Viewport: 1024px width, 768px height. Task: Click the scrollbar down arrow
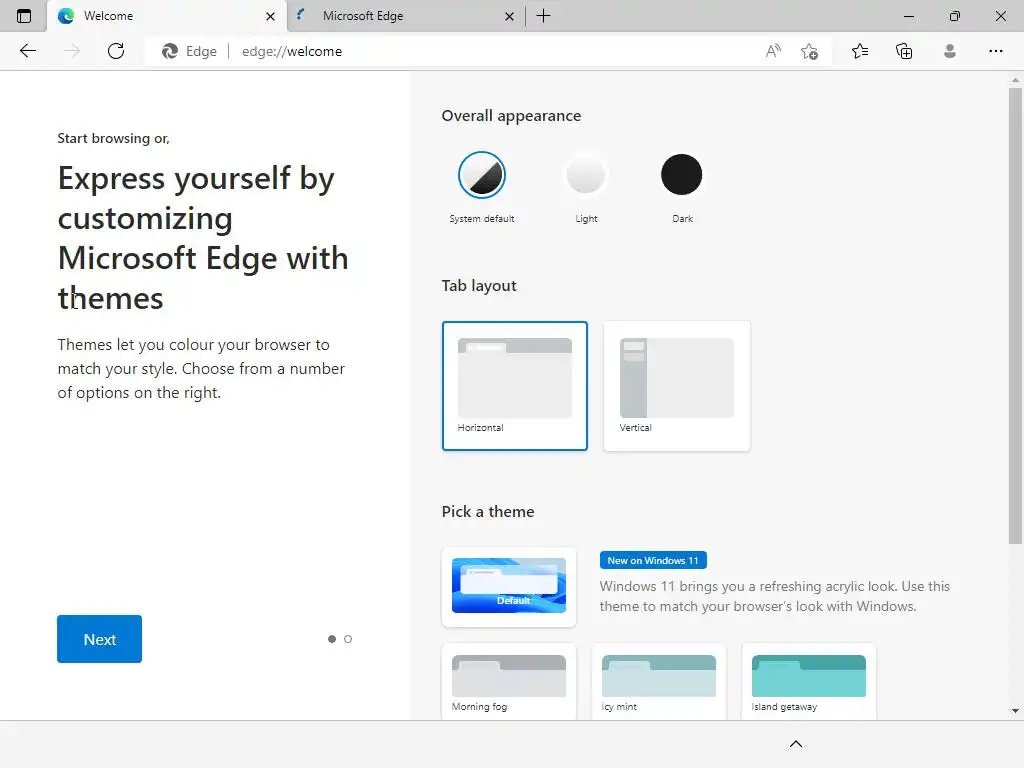pyautogui.click(x=1015, y=711)
